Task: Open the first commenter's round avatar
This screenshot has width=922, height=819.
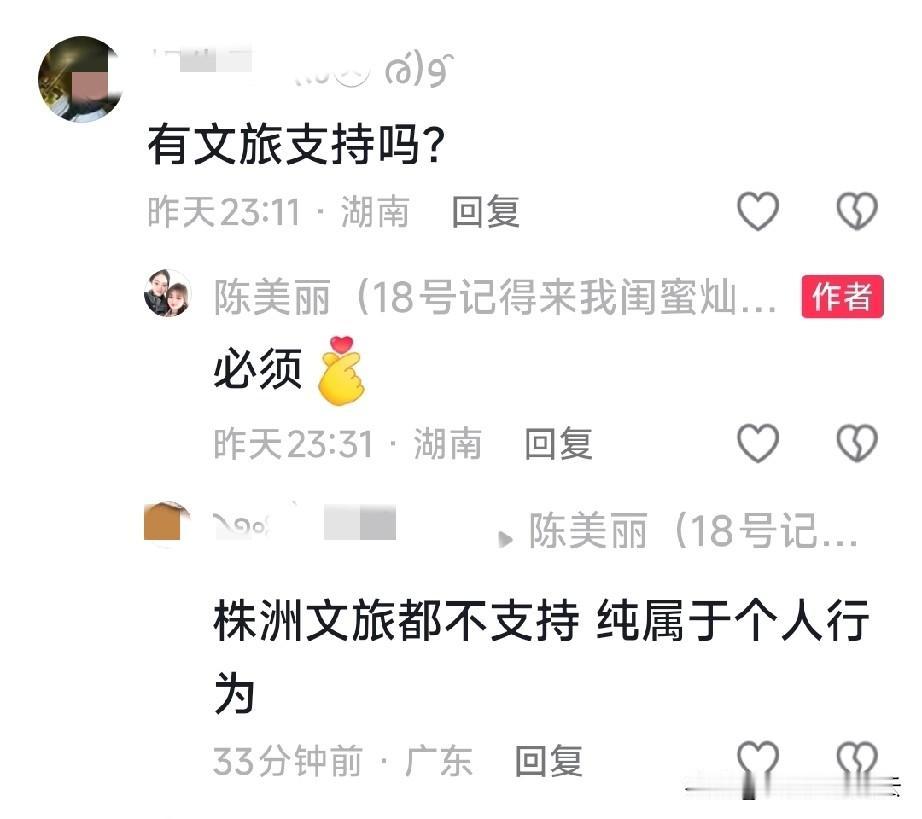Action: pyautogui.click(x=81, y=79)
